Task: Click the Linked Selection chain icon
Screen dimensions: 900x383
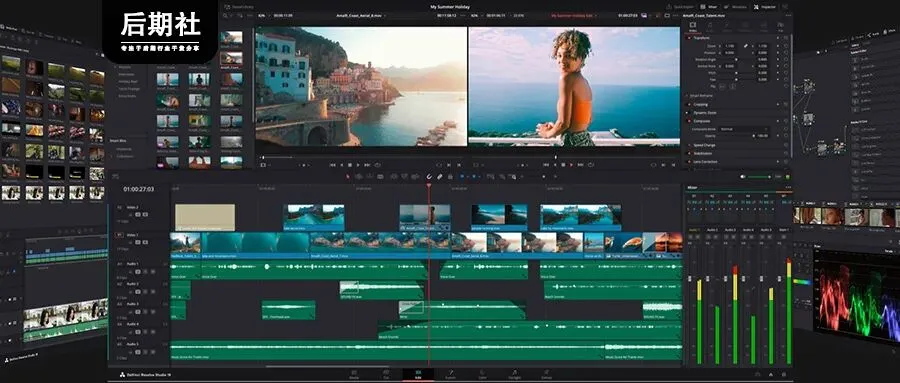Action: pos(440,176)
